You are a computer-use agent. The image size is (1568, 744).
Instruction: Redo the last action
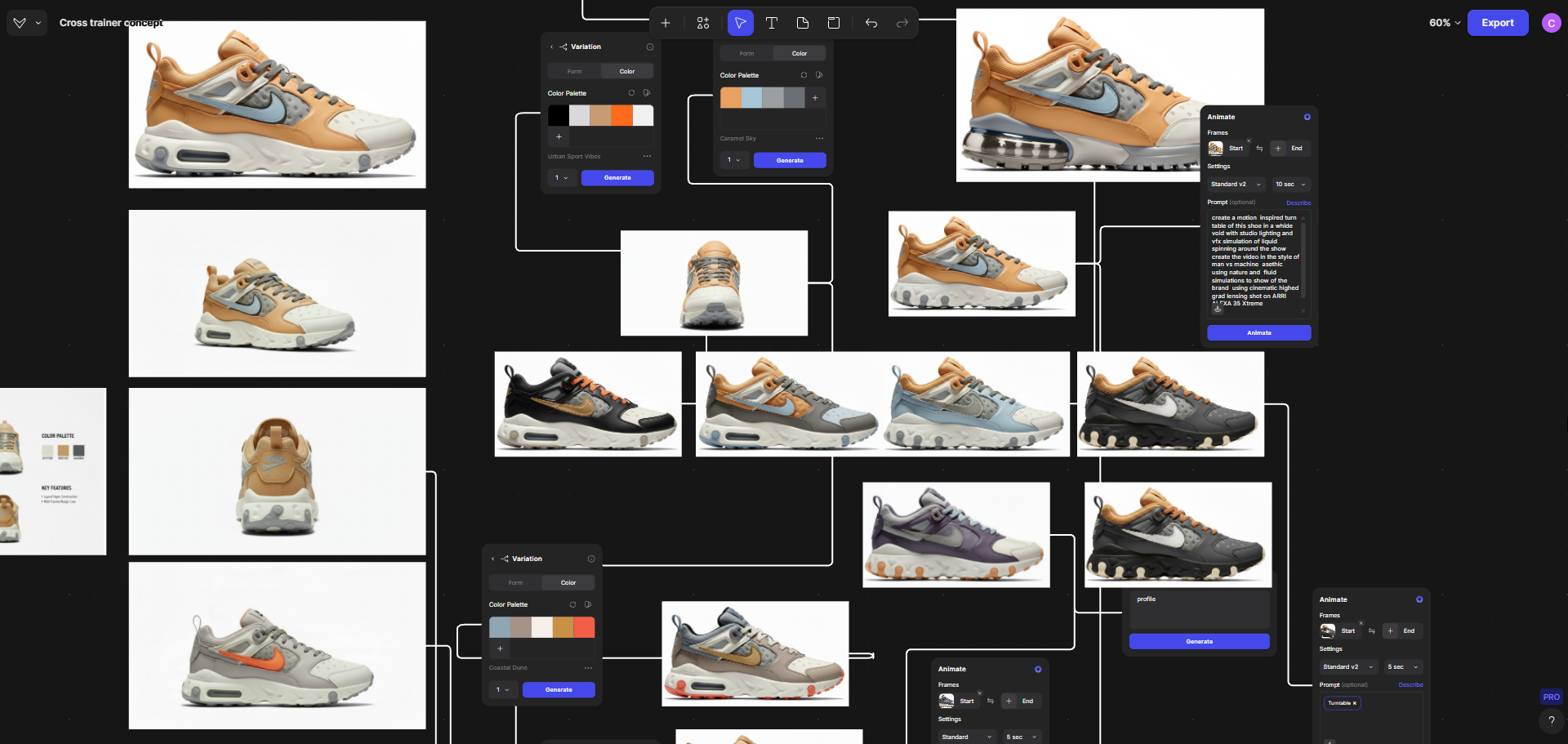[902, 23]
